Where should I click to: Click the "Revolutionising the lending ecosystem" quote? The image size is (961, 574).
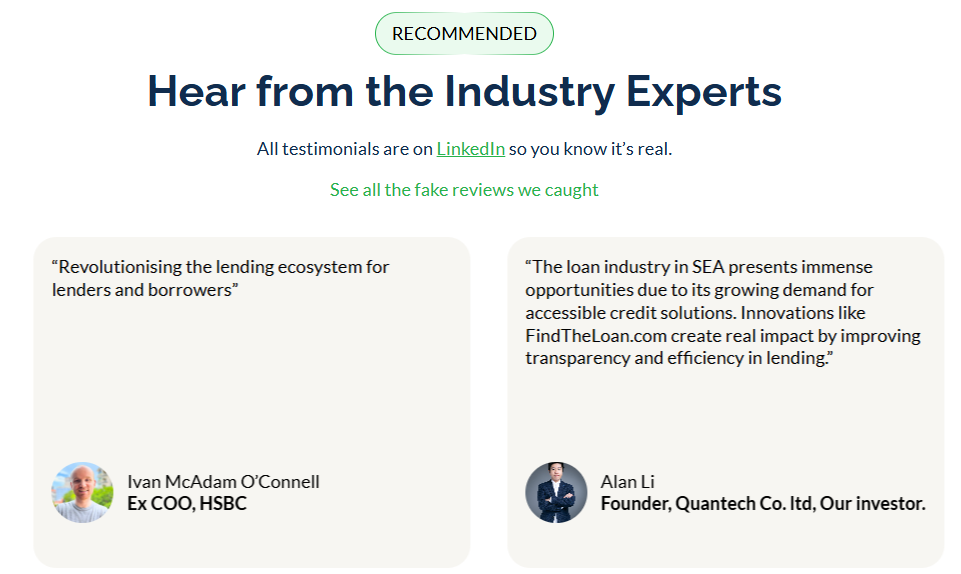220,267
